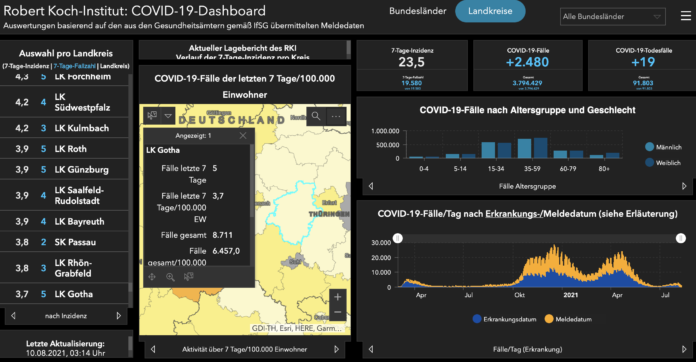The width and height of the screenshot is (696, 362).
Task: Toggle the Weiblich legend series
Action: [663, 163]
